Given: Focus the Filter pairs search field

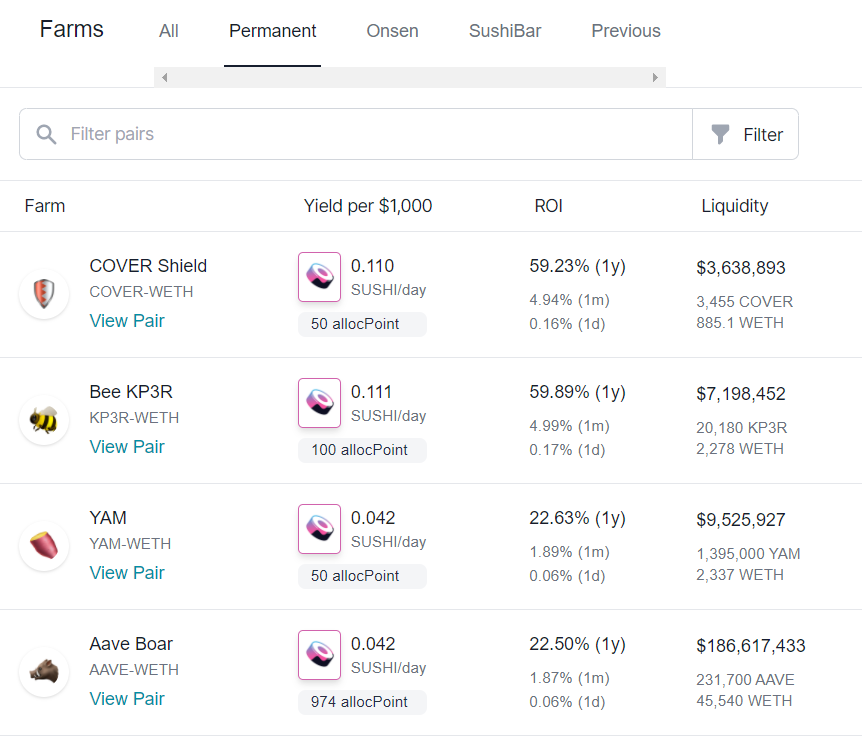Looking at the screenshot, I should (x=356, y=134).
